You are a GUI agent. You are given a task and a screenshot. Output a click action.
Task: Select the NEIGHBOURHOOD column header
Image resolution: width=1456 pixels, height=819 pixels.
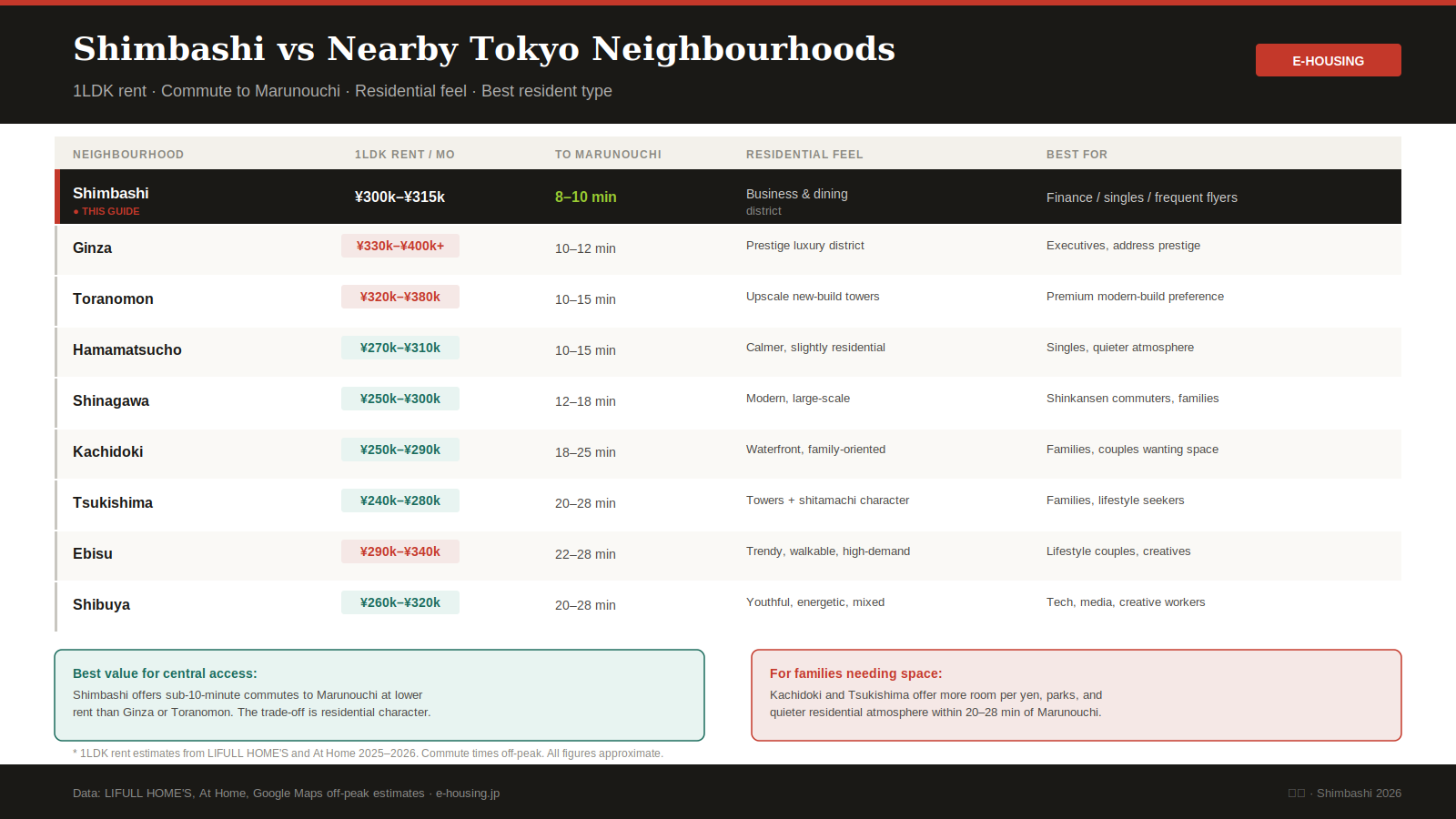(128, 155)
